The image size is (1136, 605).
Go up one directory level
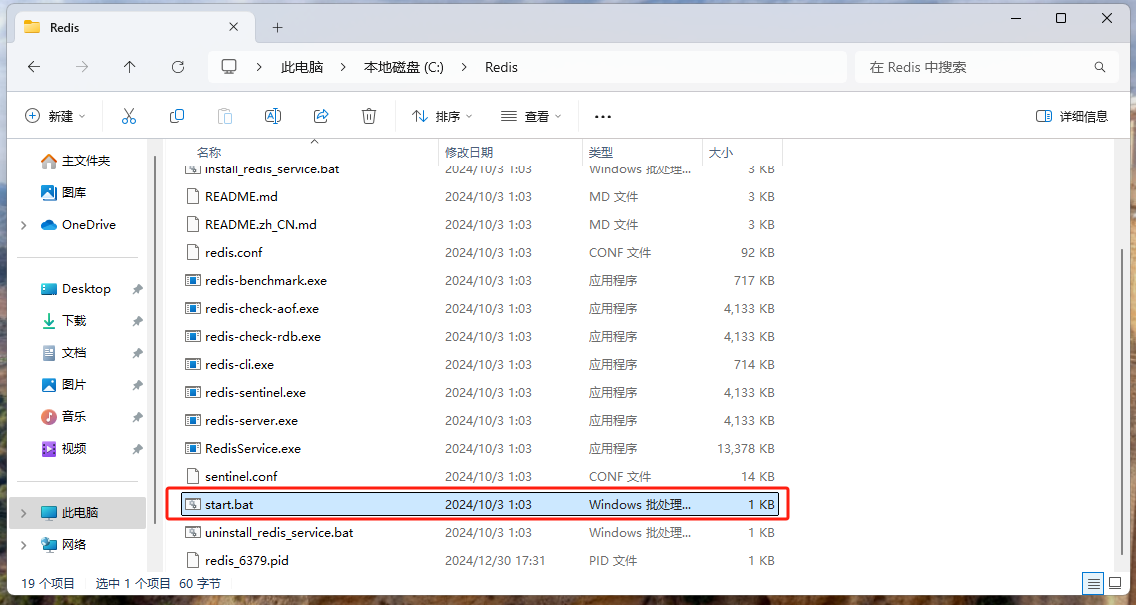(130, 67)
